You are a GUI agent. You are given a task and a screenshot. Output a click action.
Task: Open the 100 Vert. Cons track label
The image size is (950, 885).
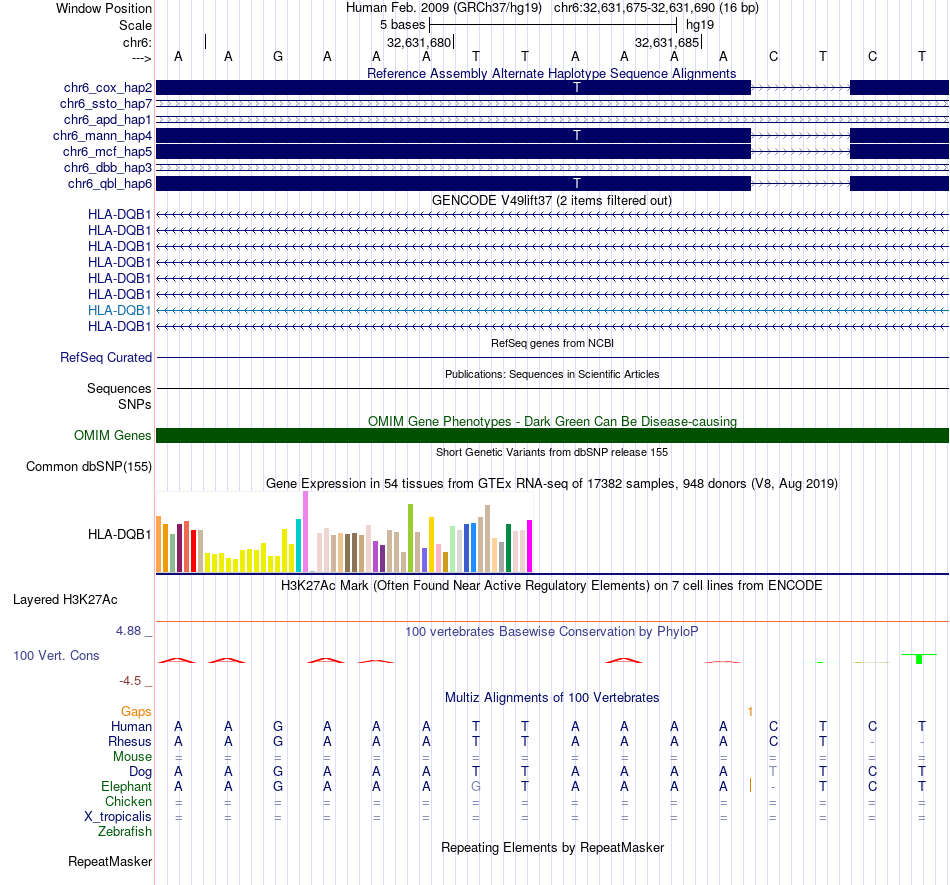(x=56, y=655)
